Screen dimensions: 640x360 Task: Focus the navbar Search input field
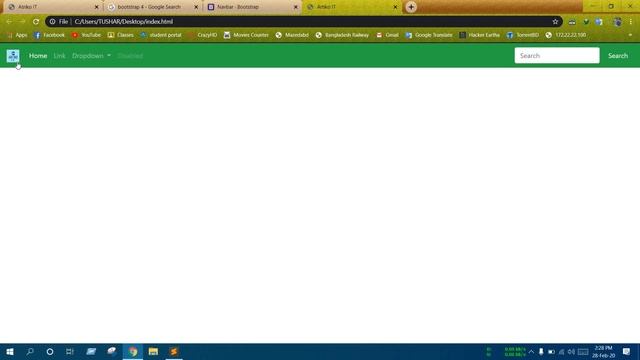coord(557,56)
